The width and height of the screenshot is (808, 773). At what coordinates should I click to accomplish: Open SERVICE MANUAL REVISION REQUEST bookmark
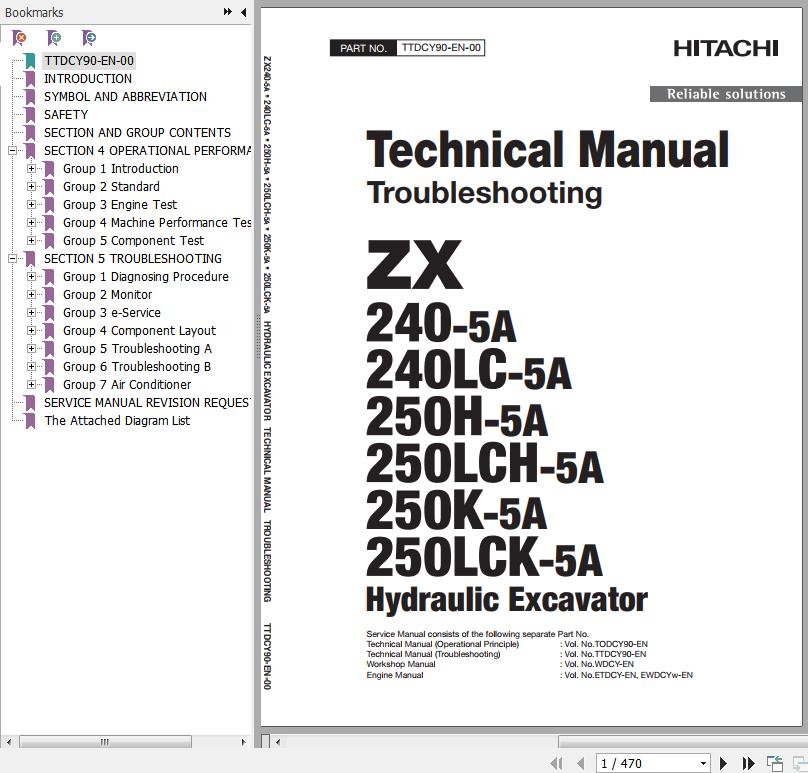147,403
